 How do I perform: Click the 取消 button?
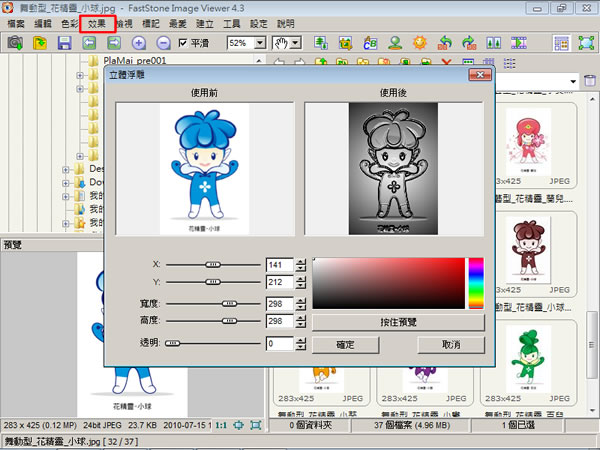click(450, 344)
